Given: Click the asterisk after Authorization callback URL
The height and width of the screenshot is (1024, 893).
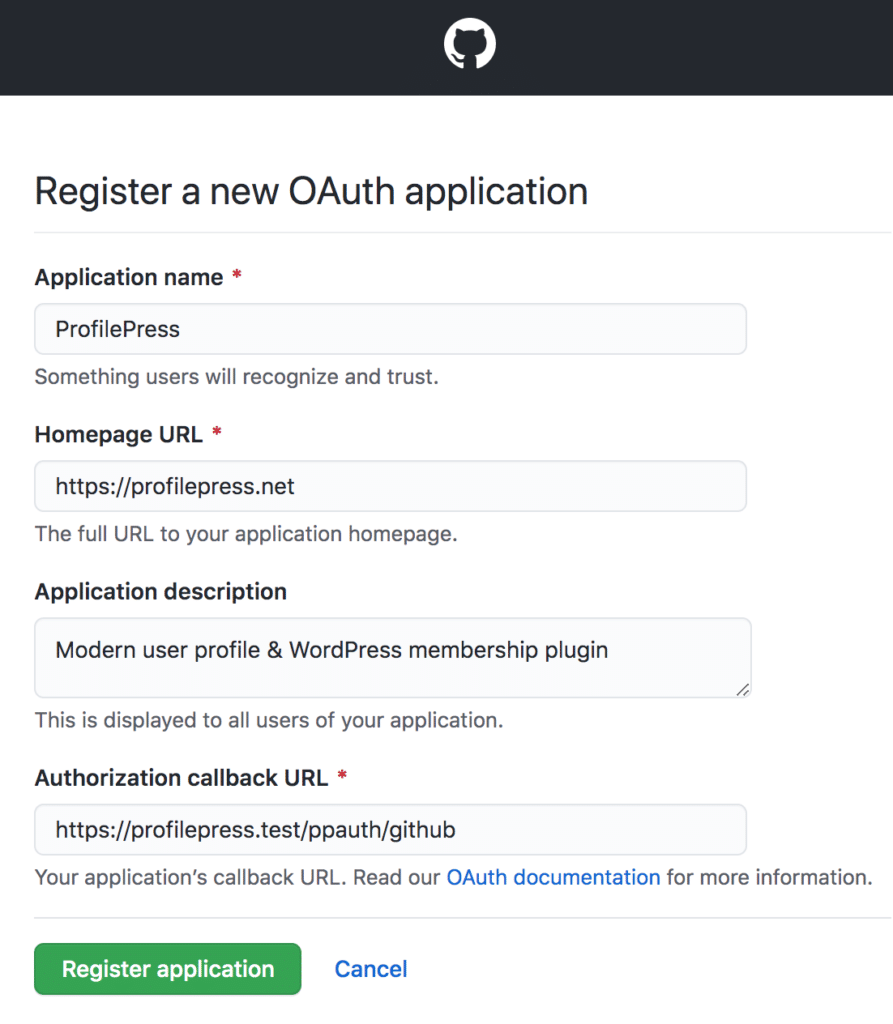Looking at the screenshot, I should pyautogui.click(x=342, y=775).
